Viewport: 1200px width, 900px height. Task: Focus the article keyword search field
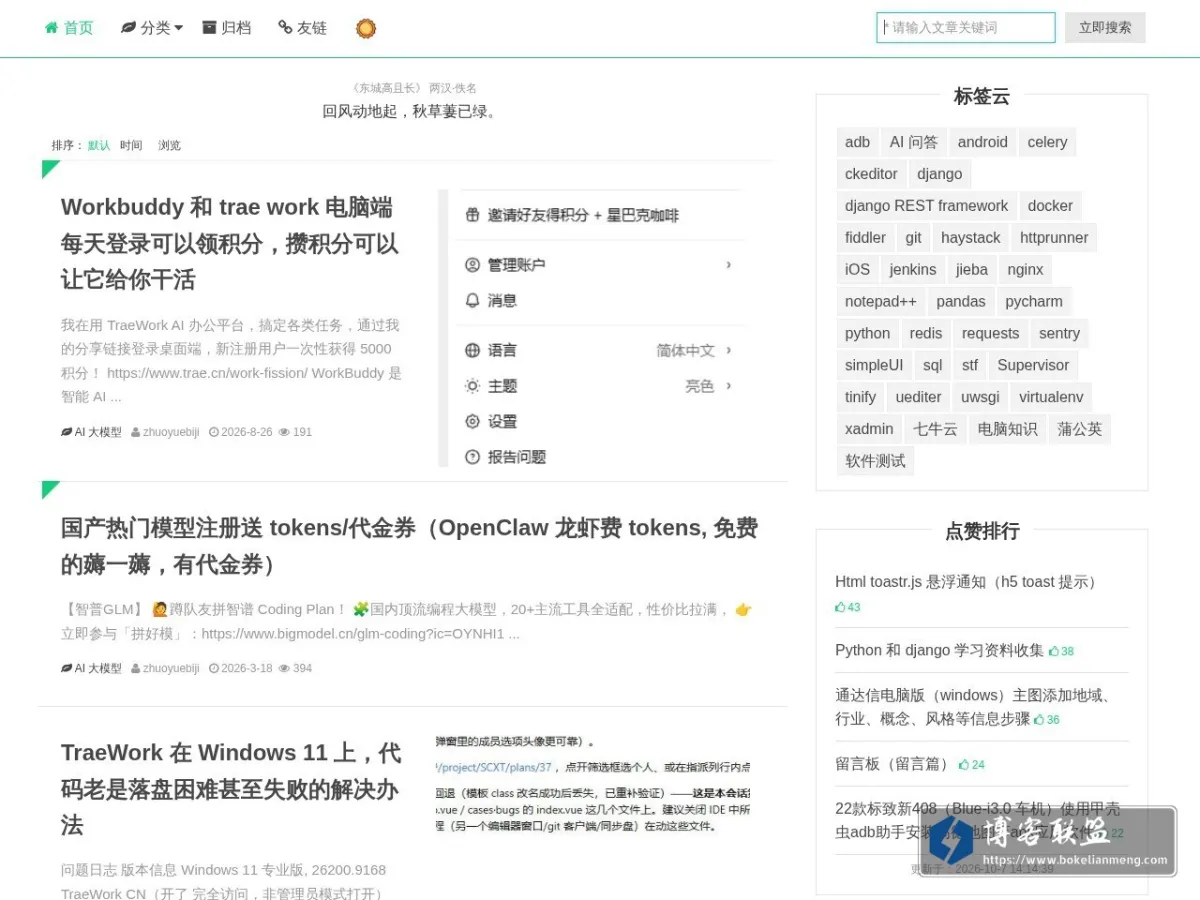pyautogui.click(x=966, y=28)
